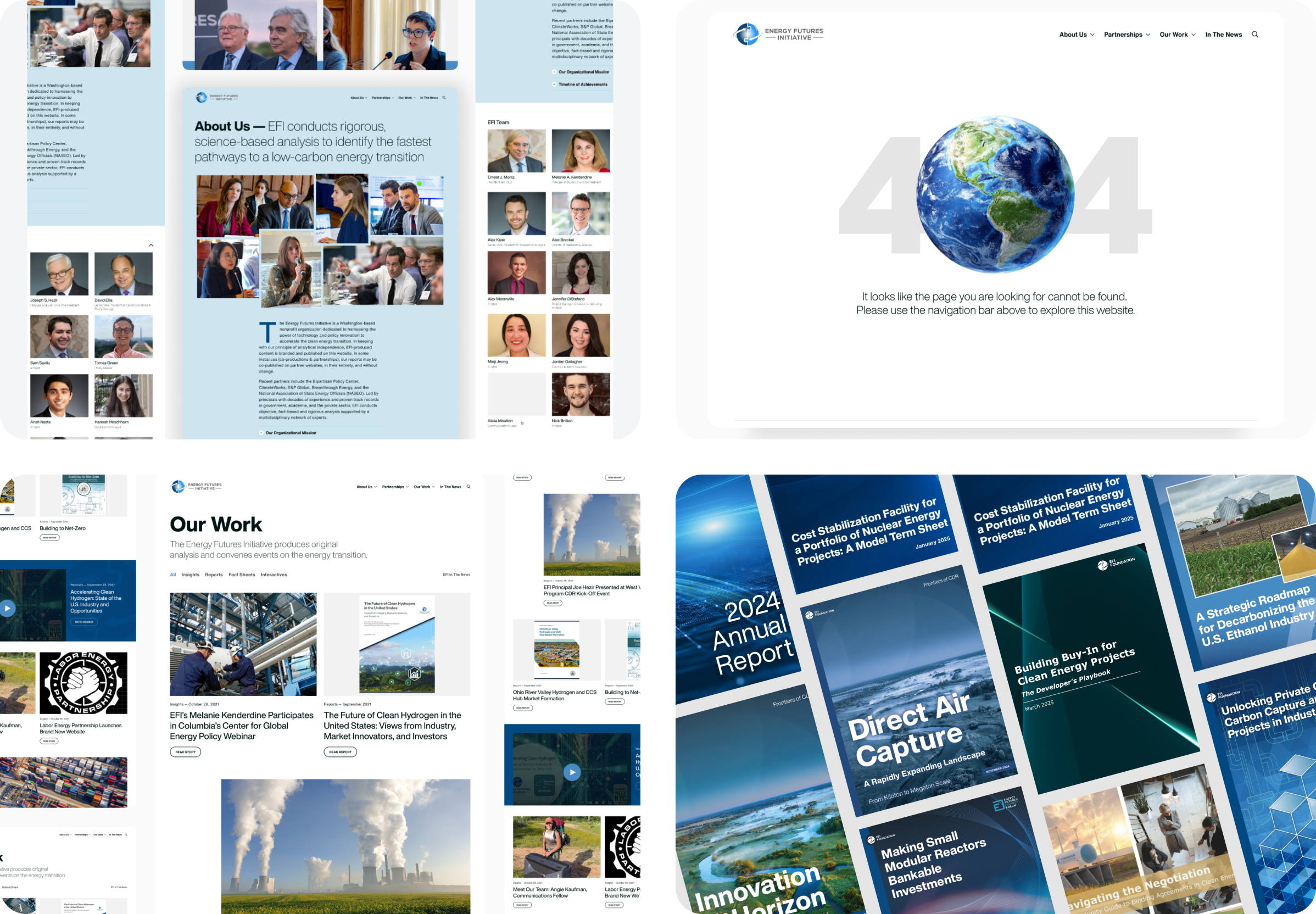Click the up chevron above David Ellis's photo

click(151, 245)
